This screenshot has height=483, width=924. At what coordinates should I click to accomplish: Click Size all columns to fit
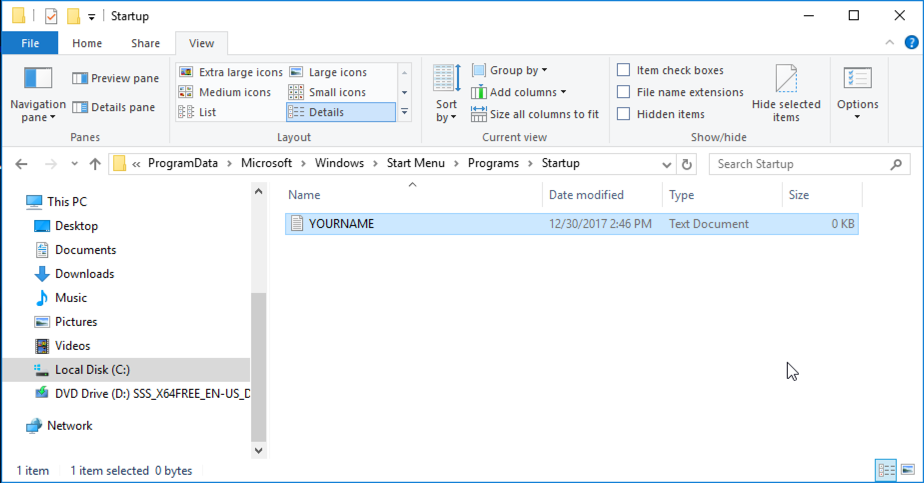pos(535,114)
